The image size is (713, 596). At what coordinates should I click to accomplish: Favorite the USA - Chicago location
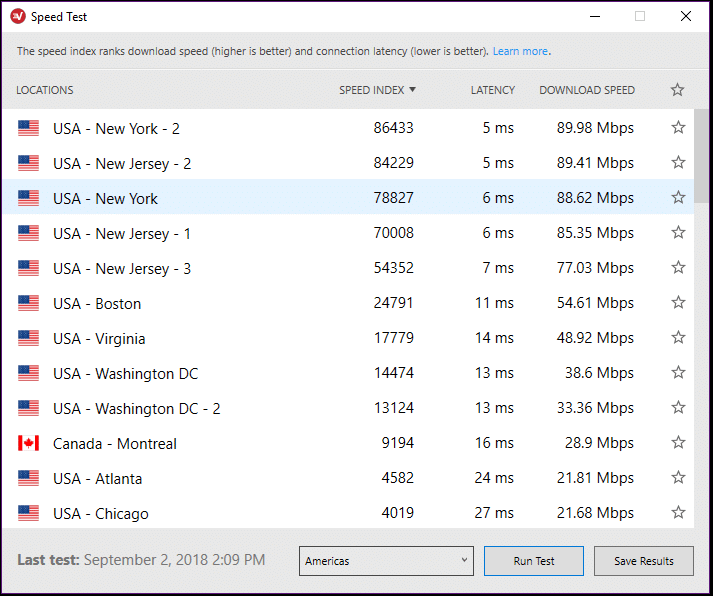[678, 512]
